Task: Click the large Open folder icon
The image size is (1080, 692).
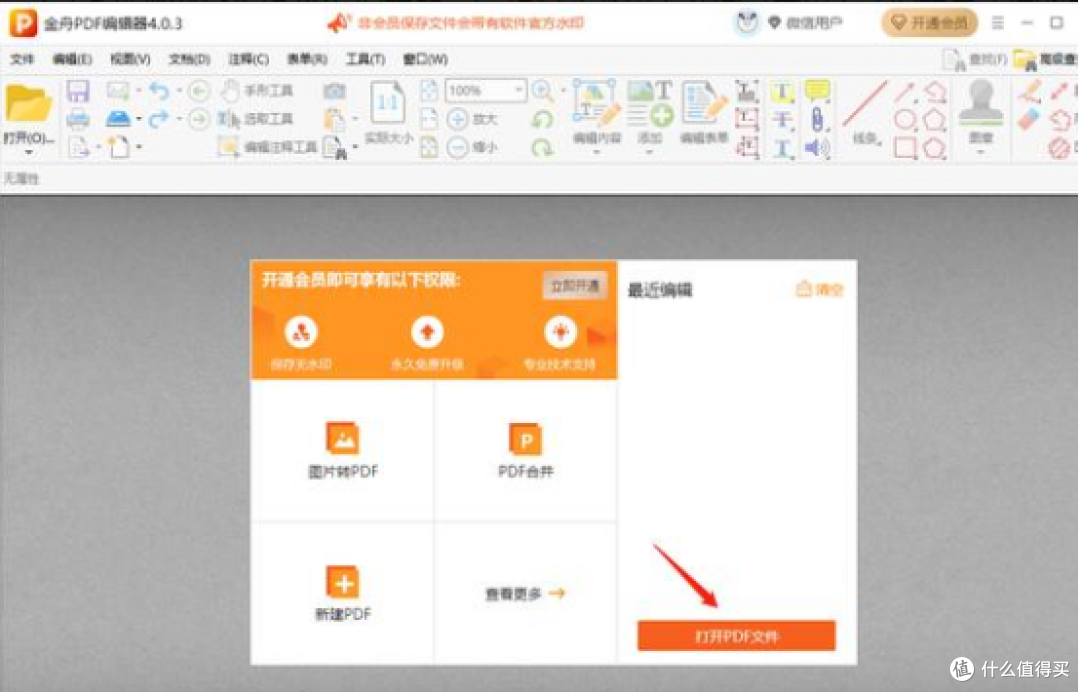Action: 28,105
